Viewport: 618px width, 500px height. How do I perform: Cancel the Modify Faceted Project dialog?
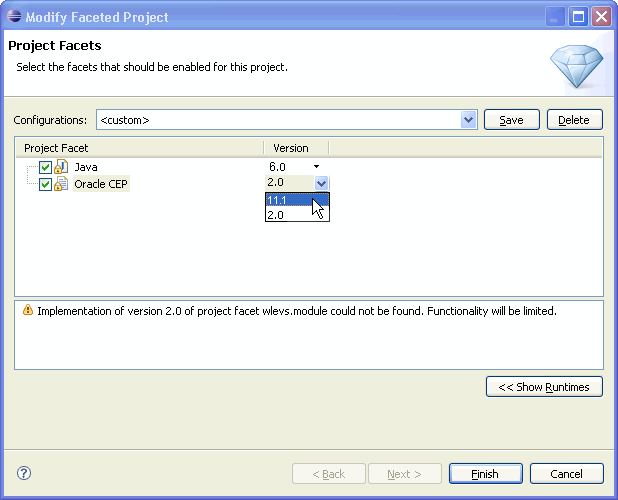point(566,474)
